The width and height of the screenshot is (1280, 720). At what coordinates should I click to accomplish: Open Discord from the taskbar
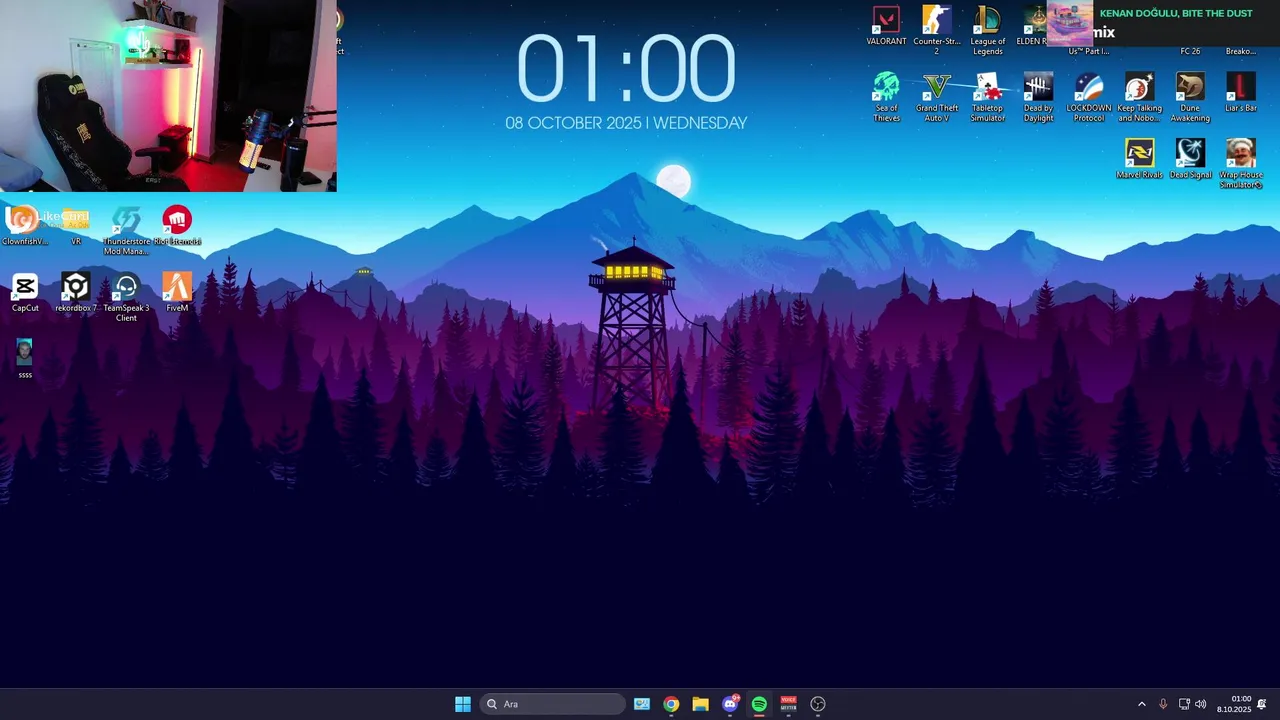click(x=730, y=704)
